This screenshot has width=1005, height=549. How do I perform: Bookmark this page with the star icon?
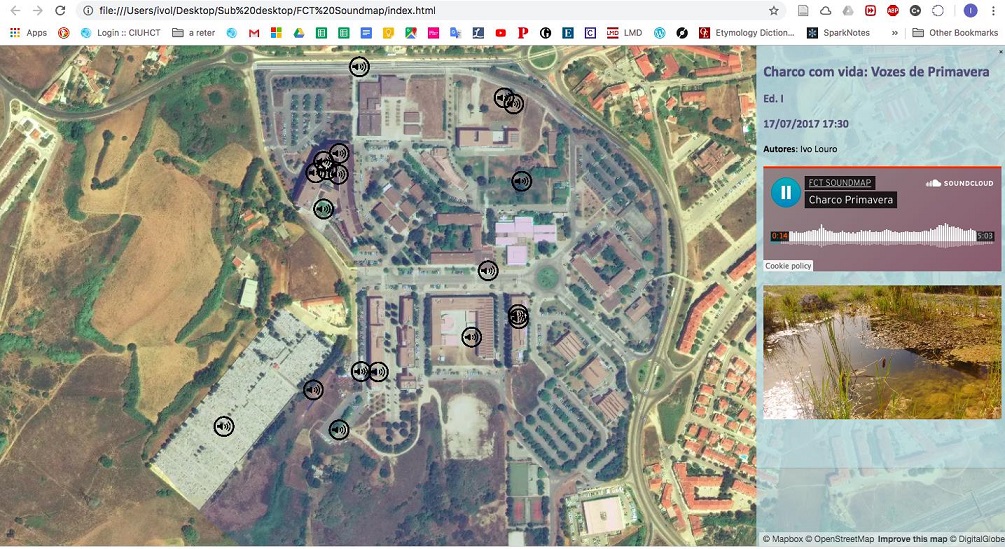pyautogui.click(x=773, y=11)
